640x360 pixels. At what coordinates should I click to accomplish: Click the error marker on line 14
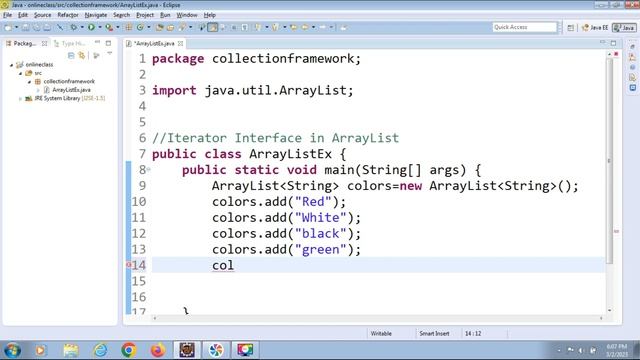pos(128,265)
